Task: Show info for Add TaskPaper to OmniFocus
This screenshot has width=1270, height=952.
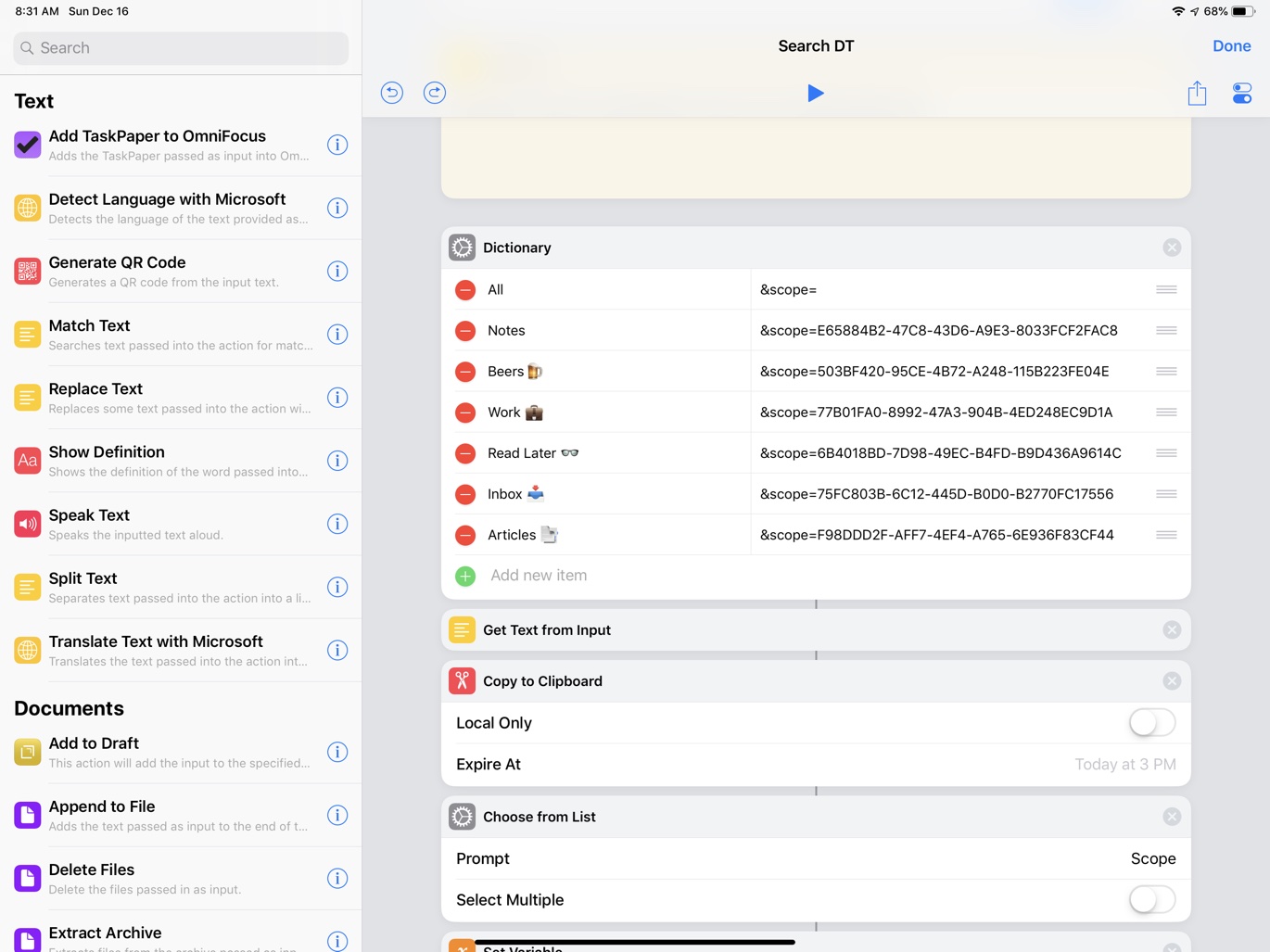Action: (337, 145)
